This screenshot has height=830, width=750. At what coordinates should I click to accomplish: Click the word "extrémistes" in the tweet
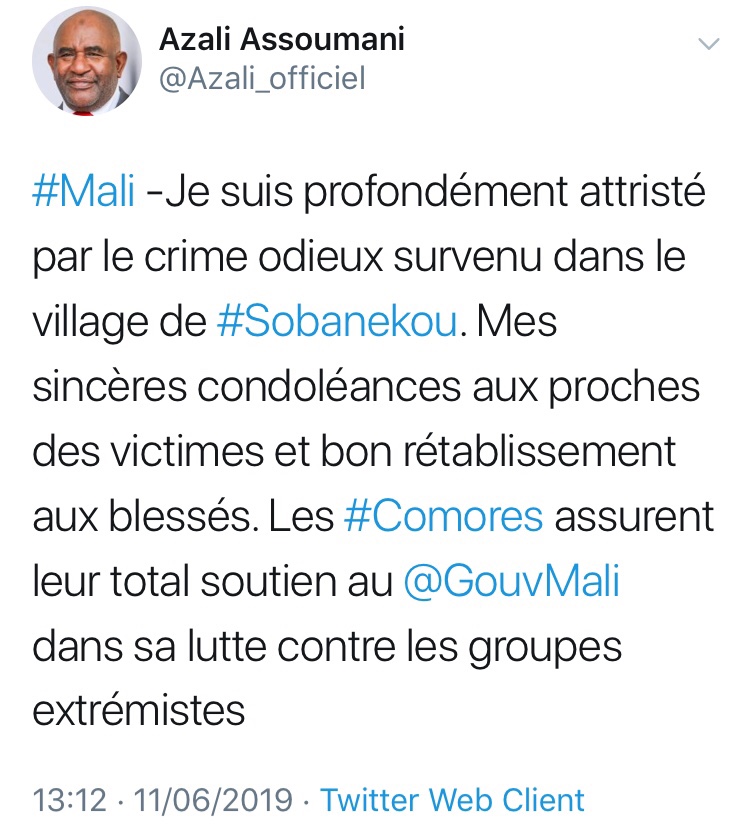139,712
